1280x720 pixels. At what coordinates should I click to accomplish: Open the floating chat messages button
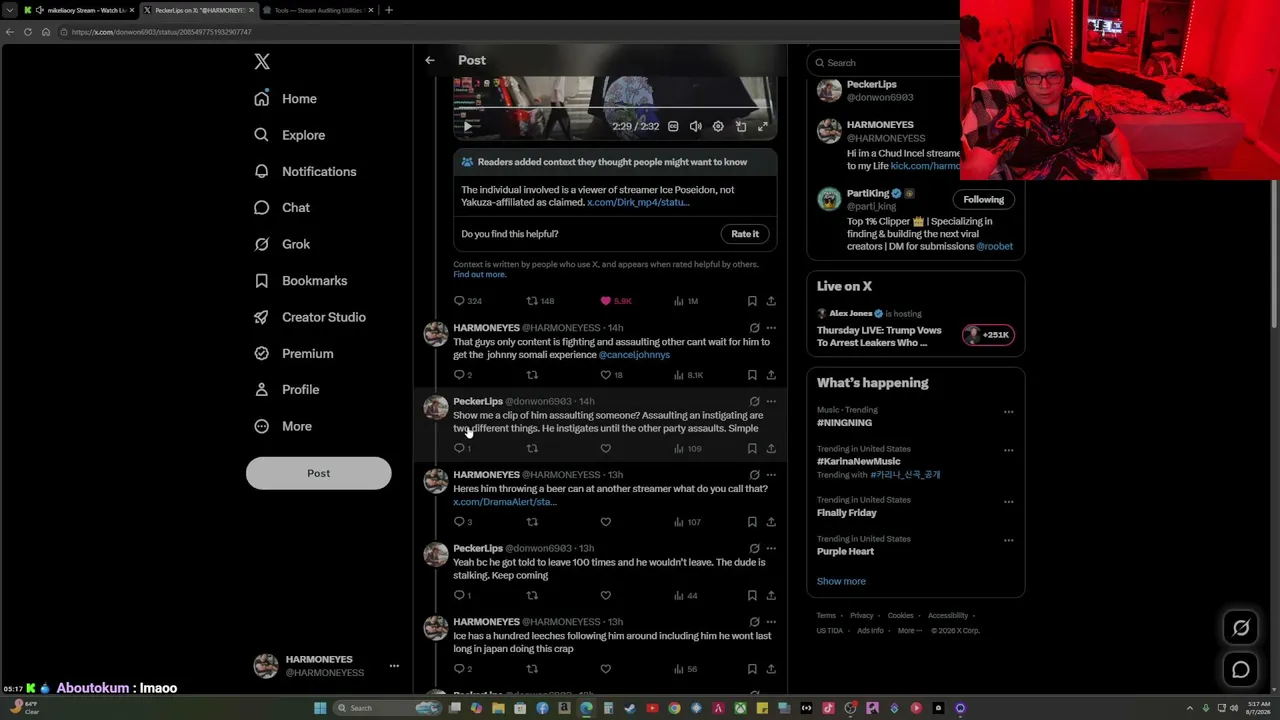1241,670
